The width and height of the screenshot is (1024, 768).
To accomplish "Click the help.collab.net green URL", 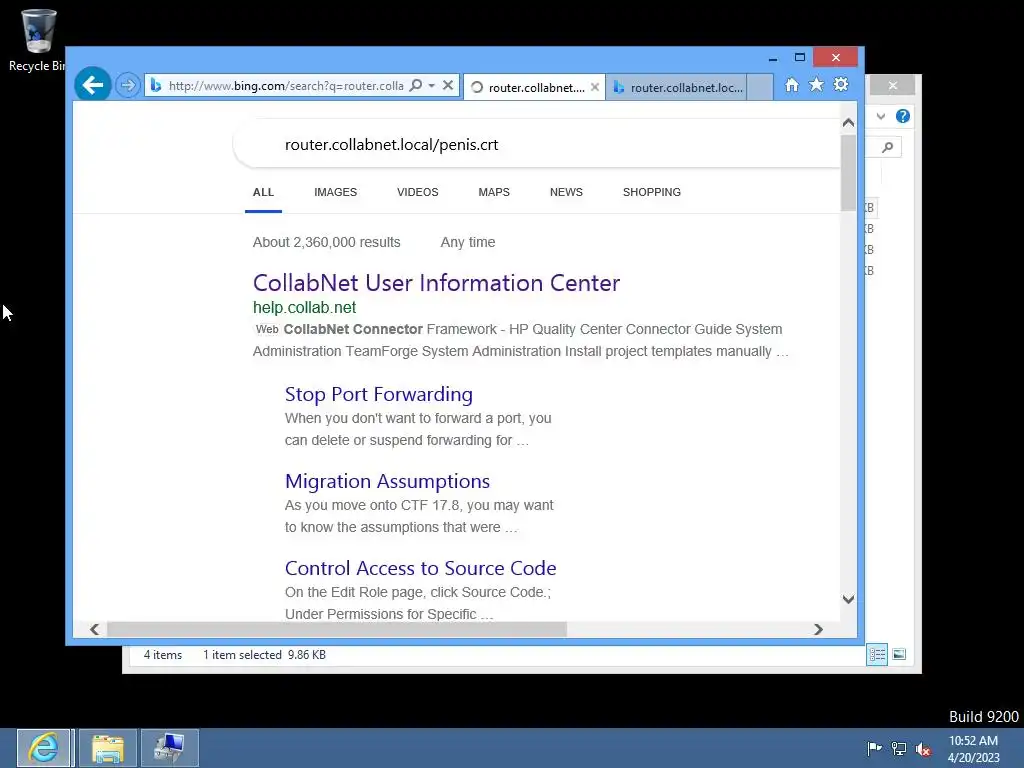I will (304, 308).
